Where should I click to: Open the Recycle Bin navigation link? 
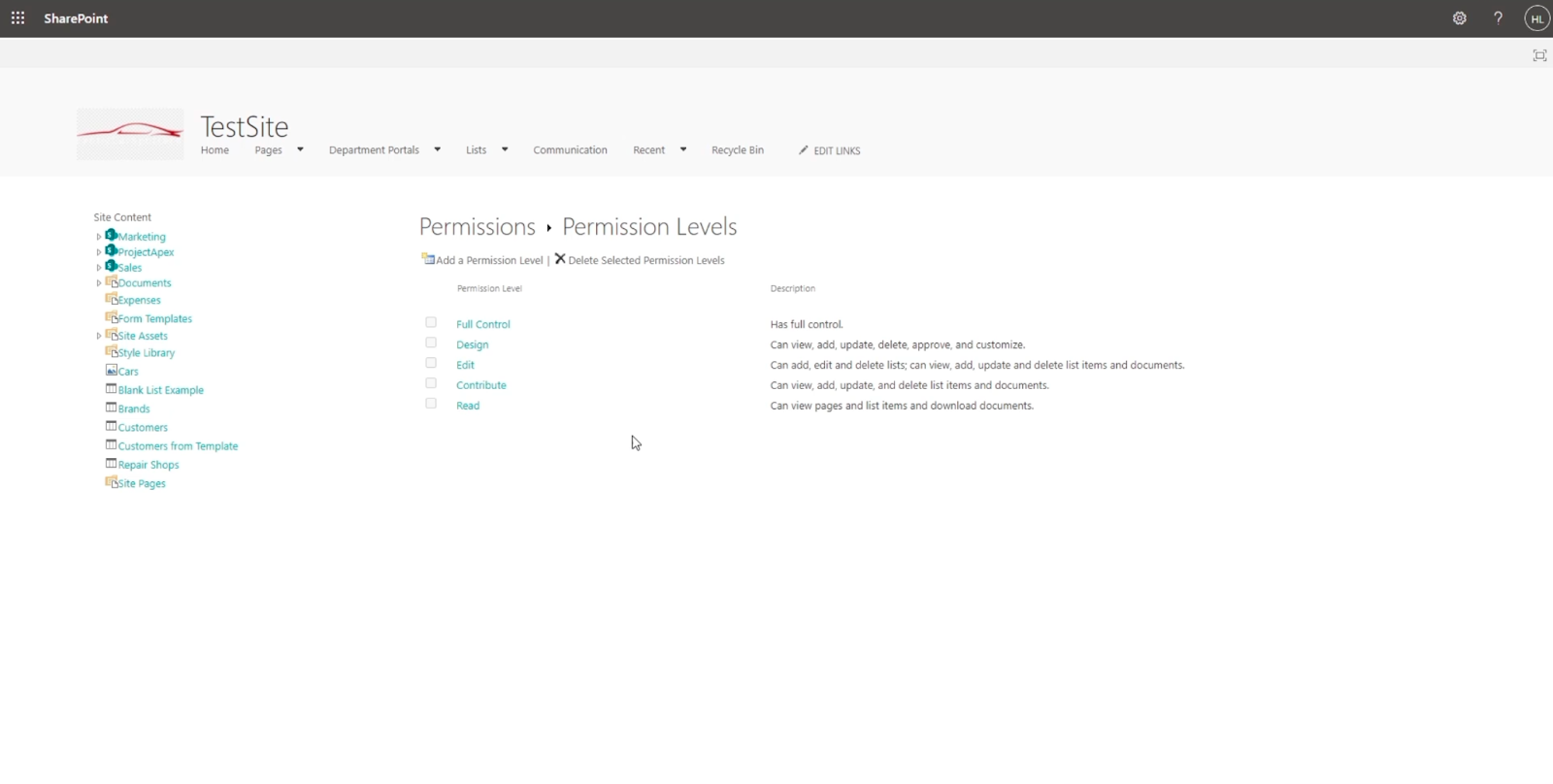(x=738, y=150)
